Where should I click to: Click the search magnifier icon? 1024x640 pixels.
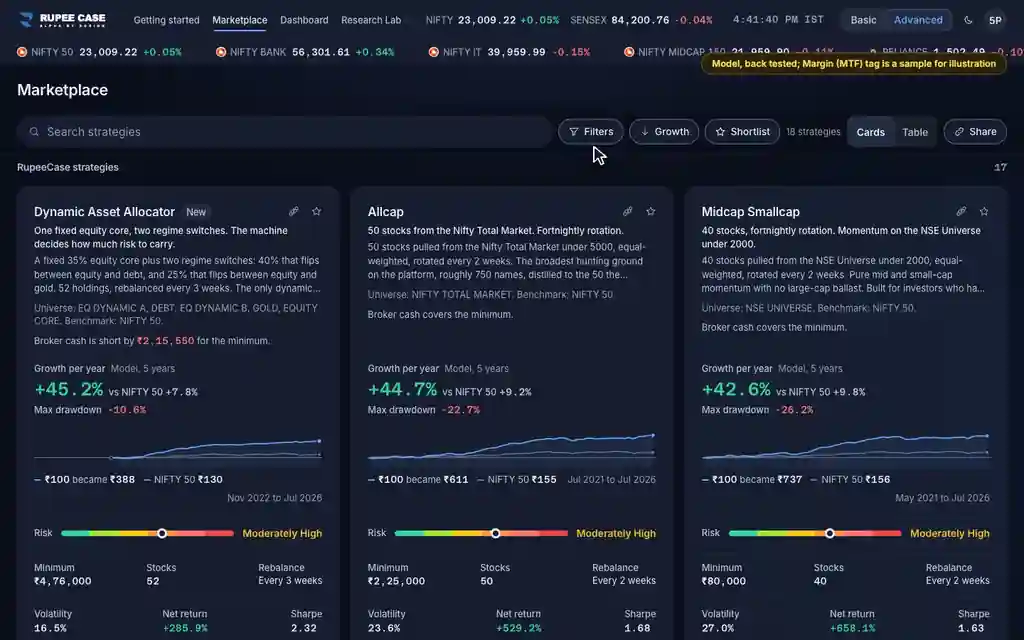(34, 132)
